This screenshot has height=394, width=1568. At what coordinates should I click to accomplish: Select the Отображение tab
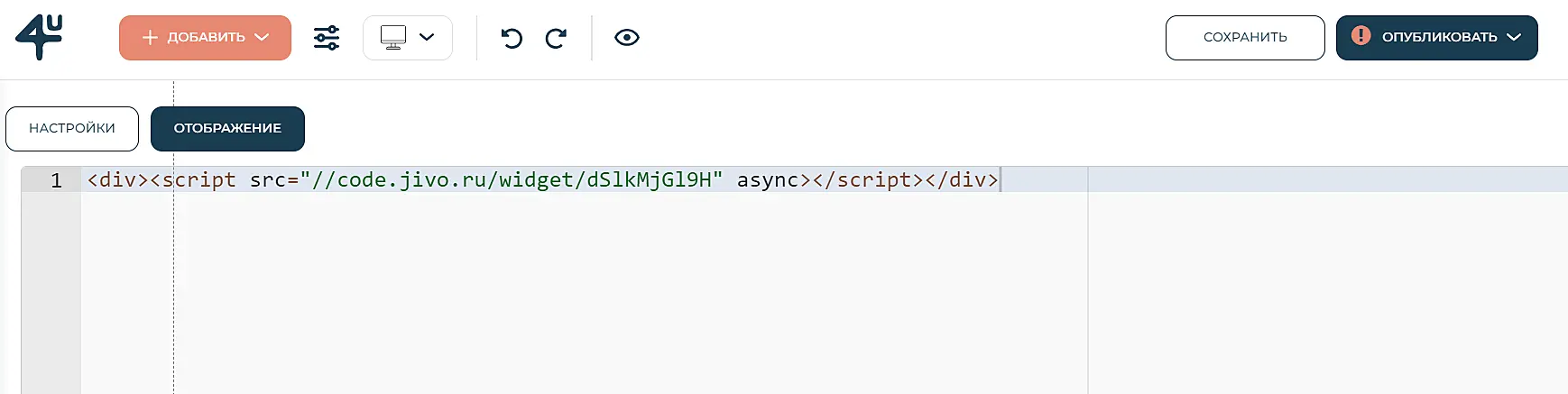(227, 128)
